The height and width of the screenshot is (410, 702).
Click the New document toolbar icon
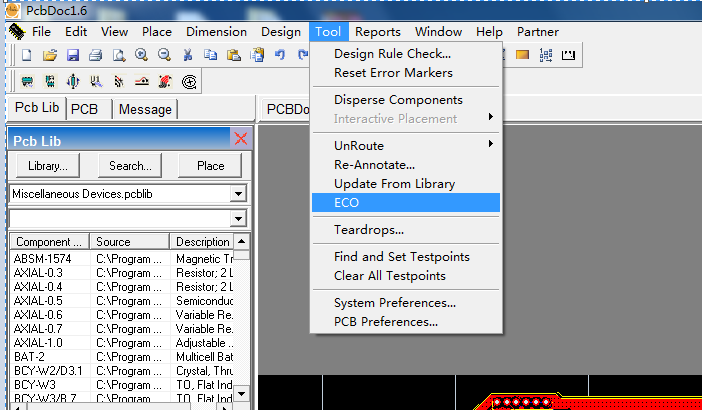coord(27,55)
